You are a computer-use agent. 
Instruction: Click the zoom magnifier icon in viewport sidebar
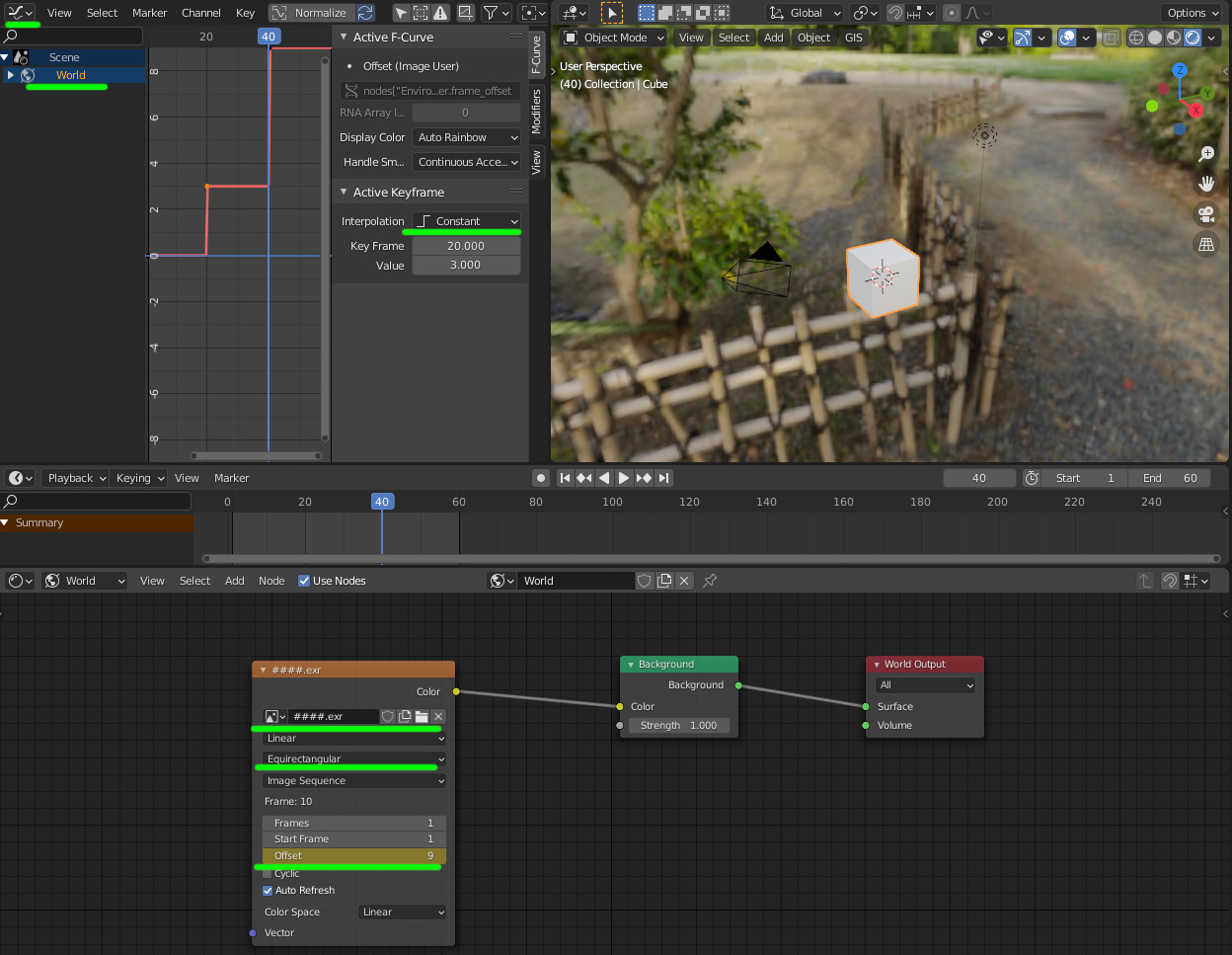[x=1205, y=154]
